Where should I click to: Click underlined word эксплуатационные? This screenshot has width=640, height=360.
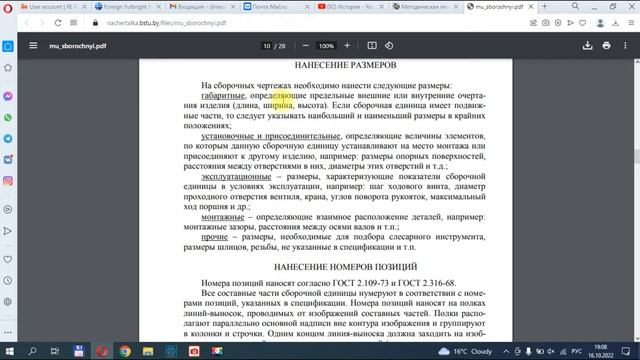point(236,176)
